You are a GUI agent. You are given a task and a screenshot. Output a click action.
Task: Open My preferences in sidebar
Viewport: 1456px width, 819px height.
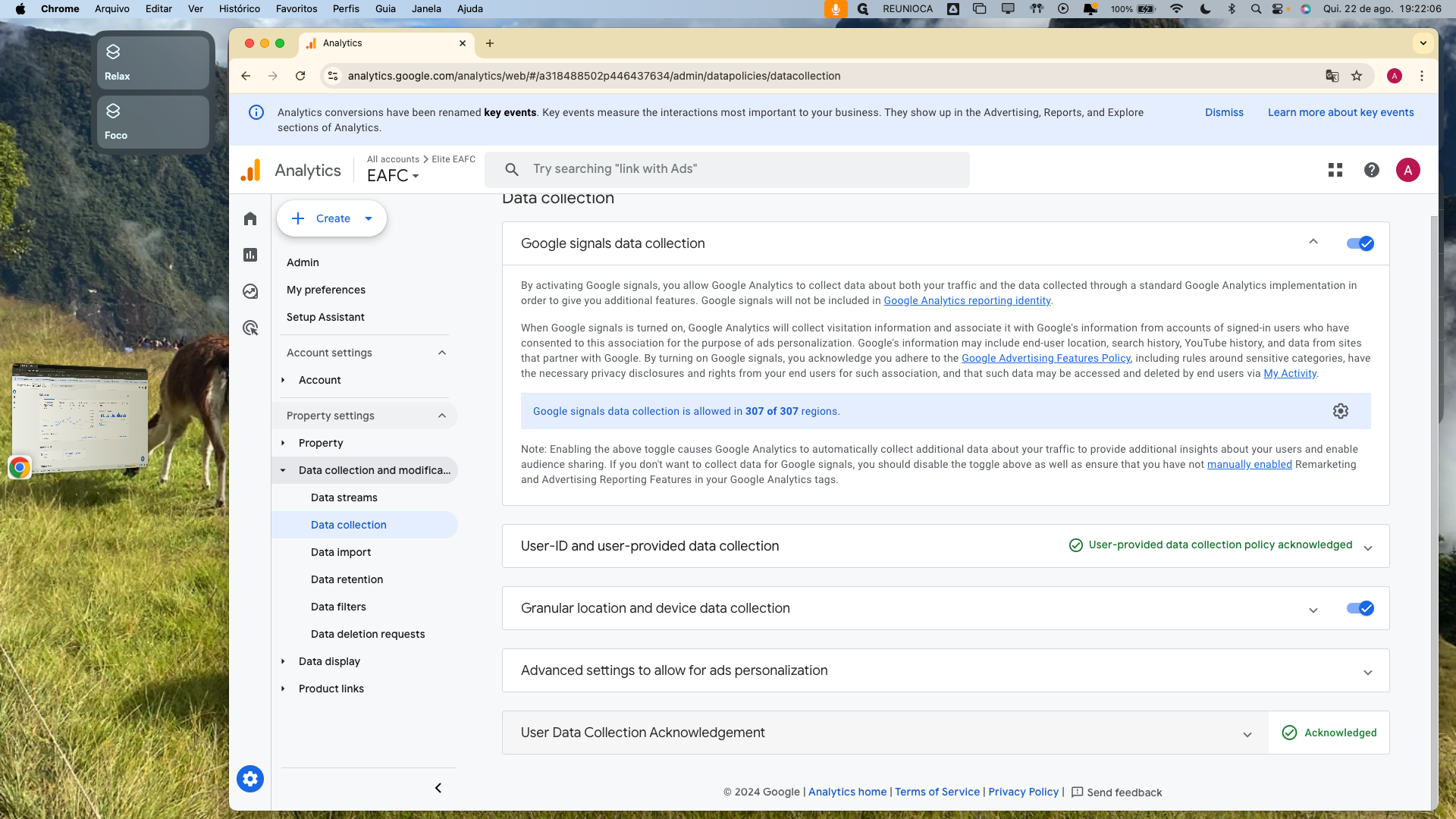tap(326, 290)
